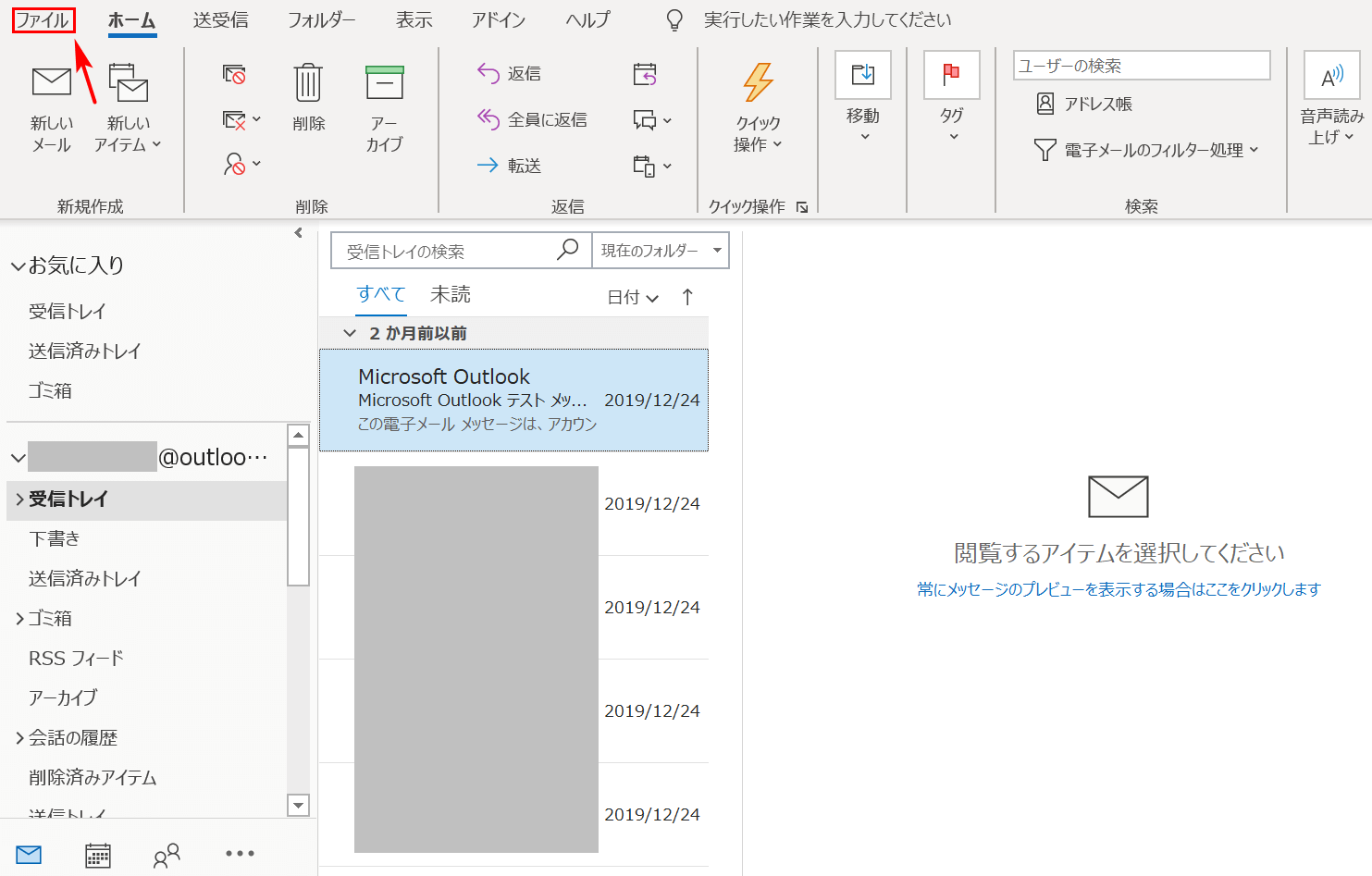Open the More respond actions dropdown
1372x876 pixels.
652,166
